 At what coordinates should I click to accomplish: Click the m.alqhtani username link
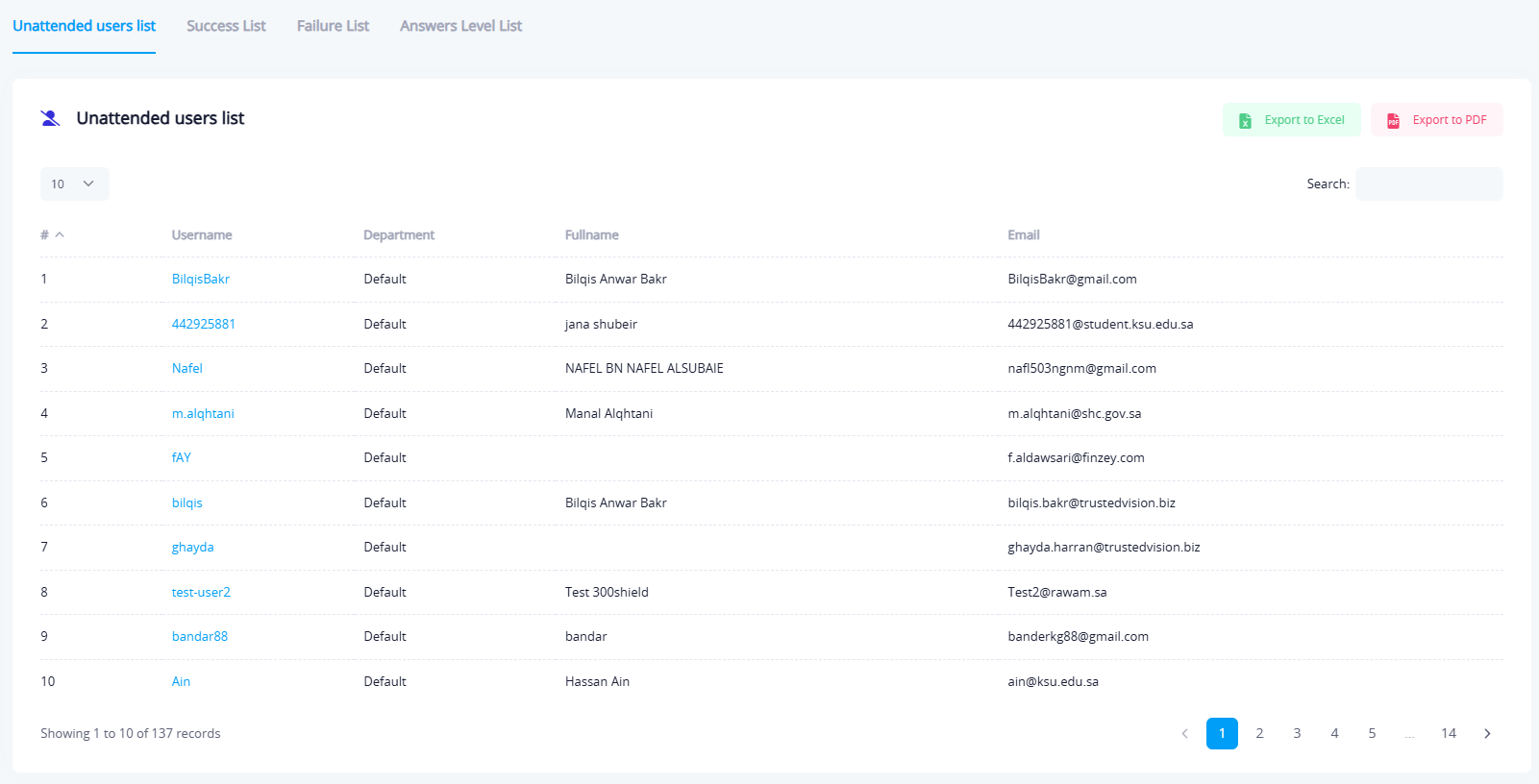[203, 413]
